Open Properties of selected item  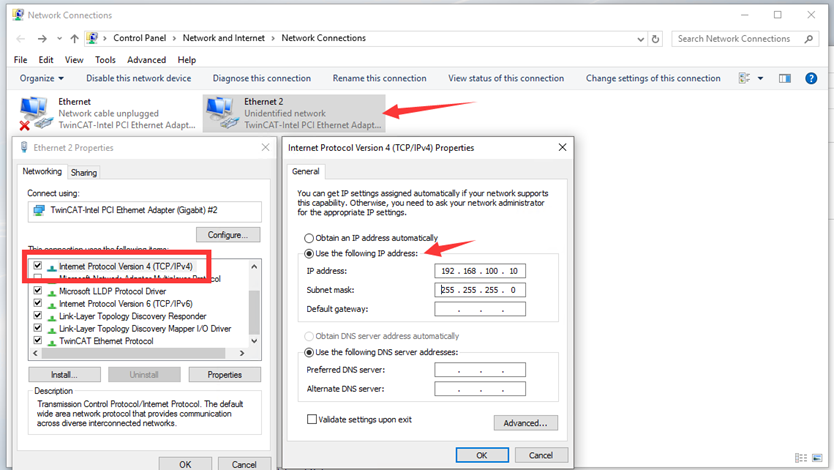224,375
